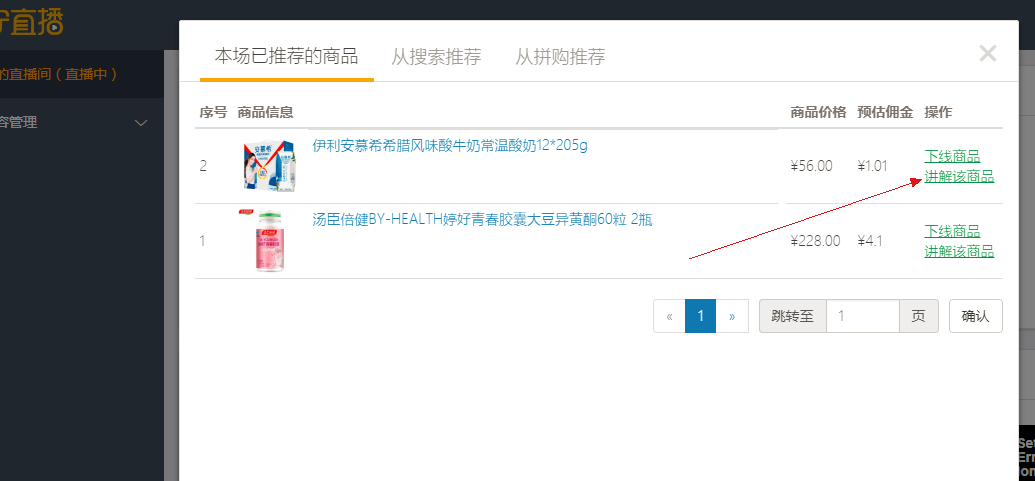The height and width of the screenshot is (481, 1035).
Task: Close the product recommendation dialog
Action: coord(987,53)
